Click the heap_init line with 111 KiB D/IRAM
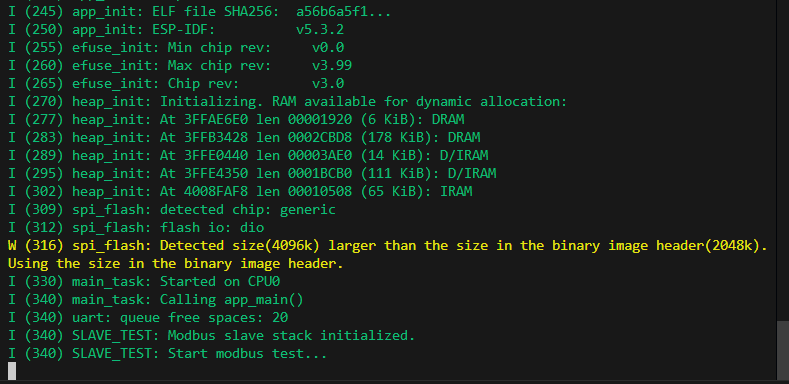 [252, 173]
